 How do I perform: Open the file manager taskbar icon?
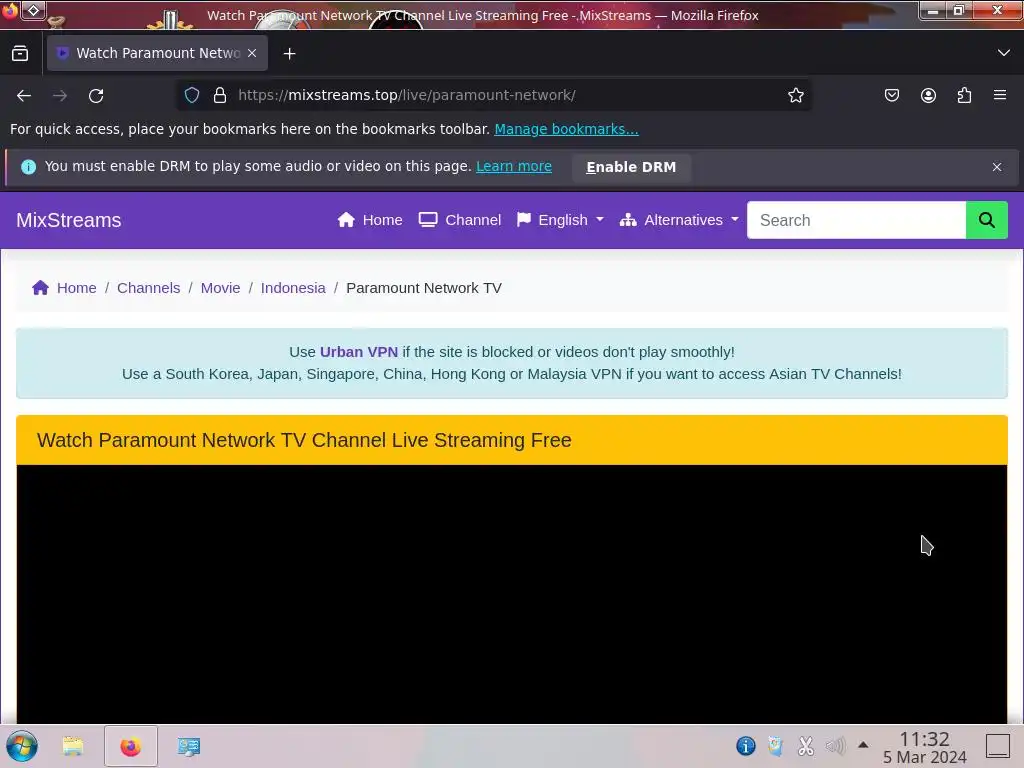tap(73, 746)
